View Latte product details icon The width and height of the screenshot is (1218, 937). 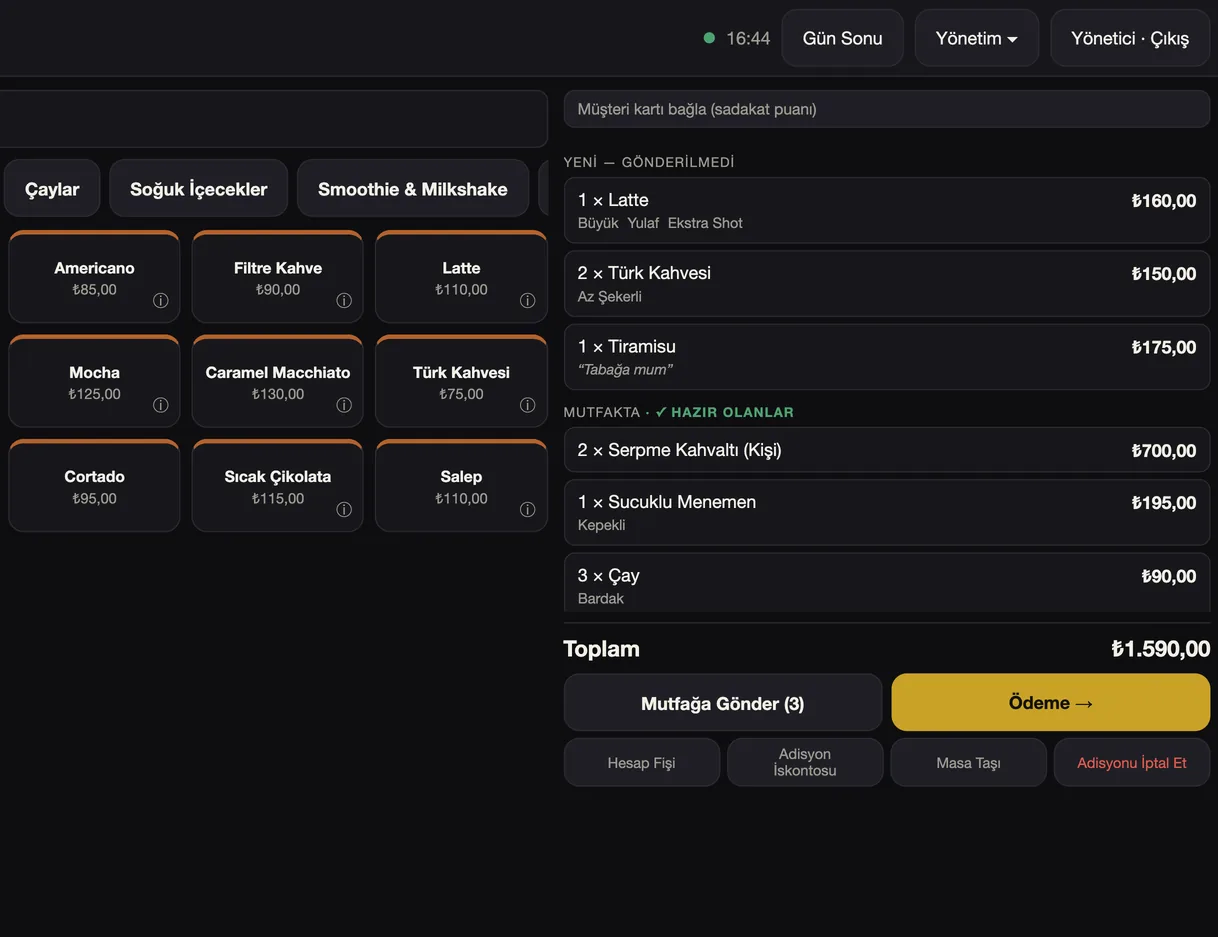[528, 300]
